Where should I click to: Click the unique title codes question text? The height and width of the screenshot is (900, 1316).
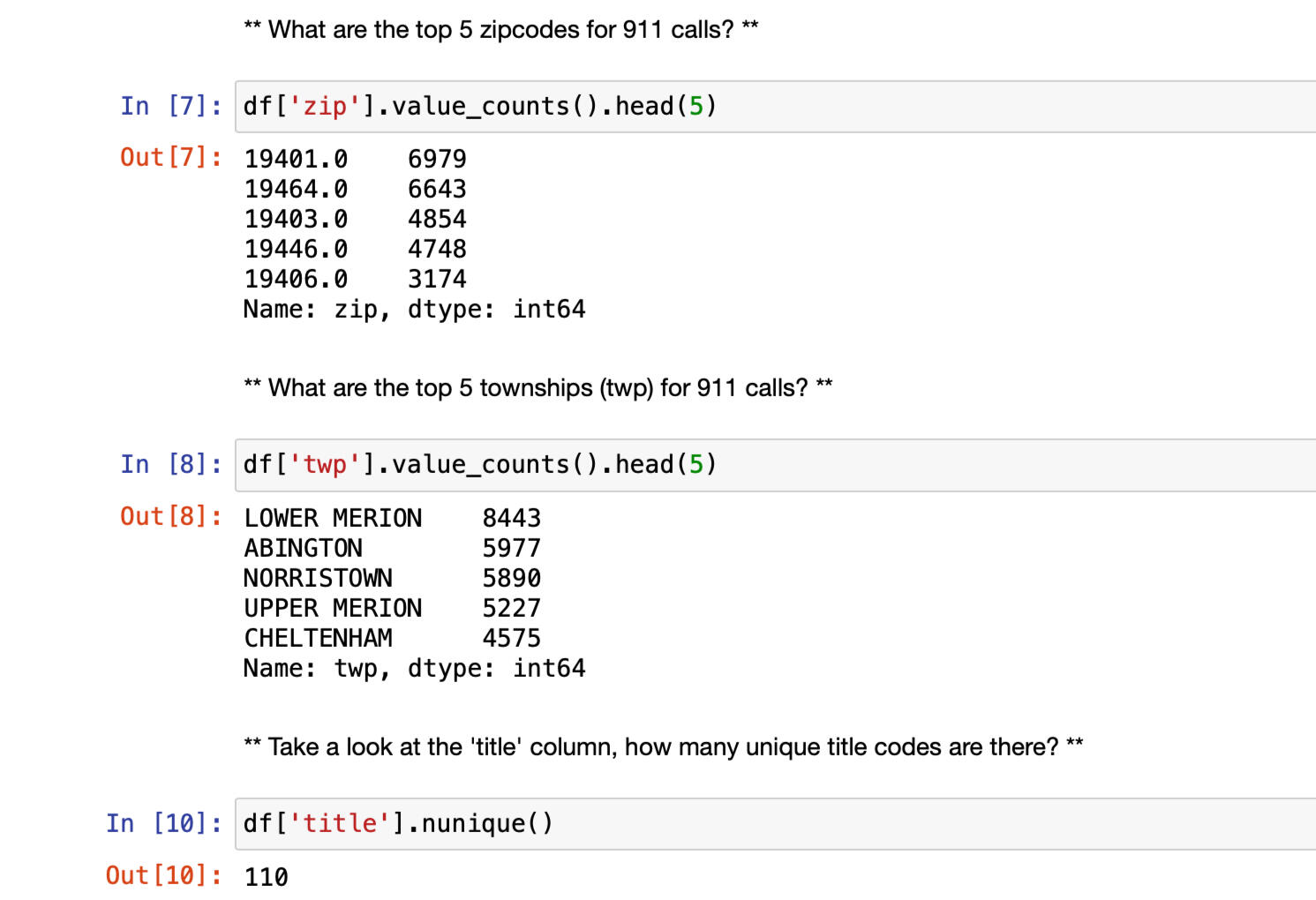point(663,747)
